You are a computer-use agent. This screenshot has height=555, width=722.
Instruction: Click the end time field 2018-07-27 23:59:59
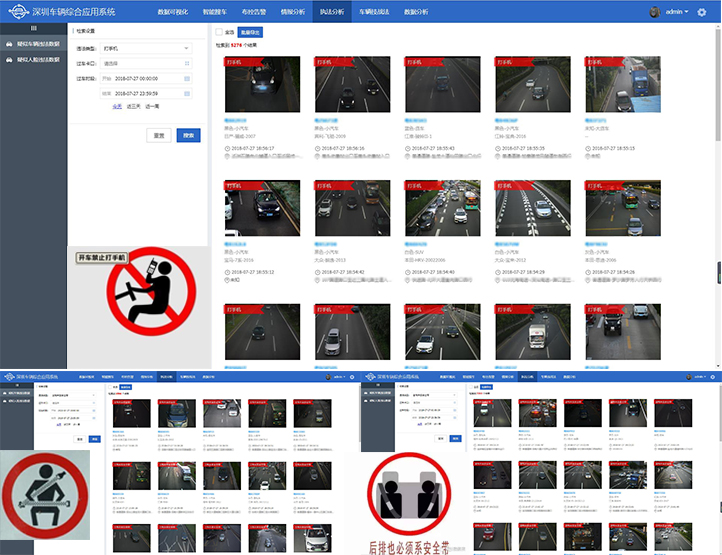pos(146,93)
